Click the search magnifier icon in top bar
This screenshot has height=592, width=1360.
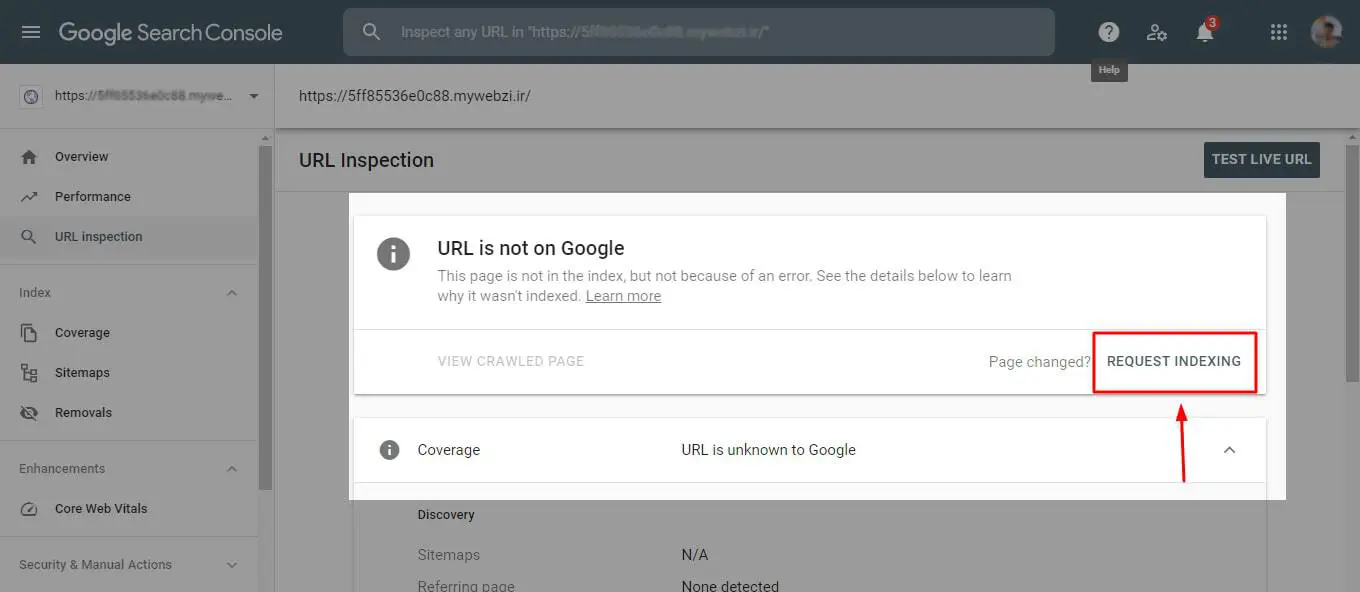(371, 32)
